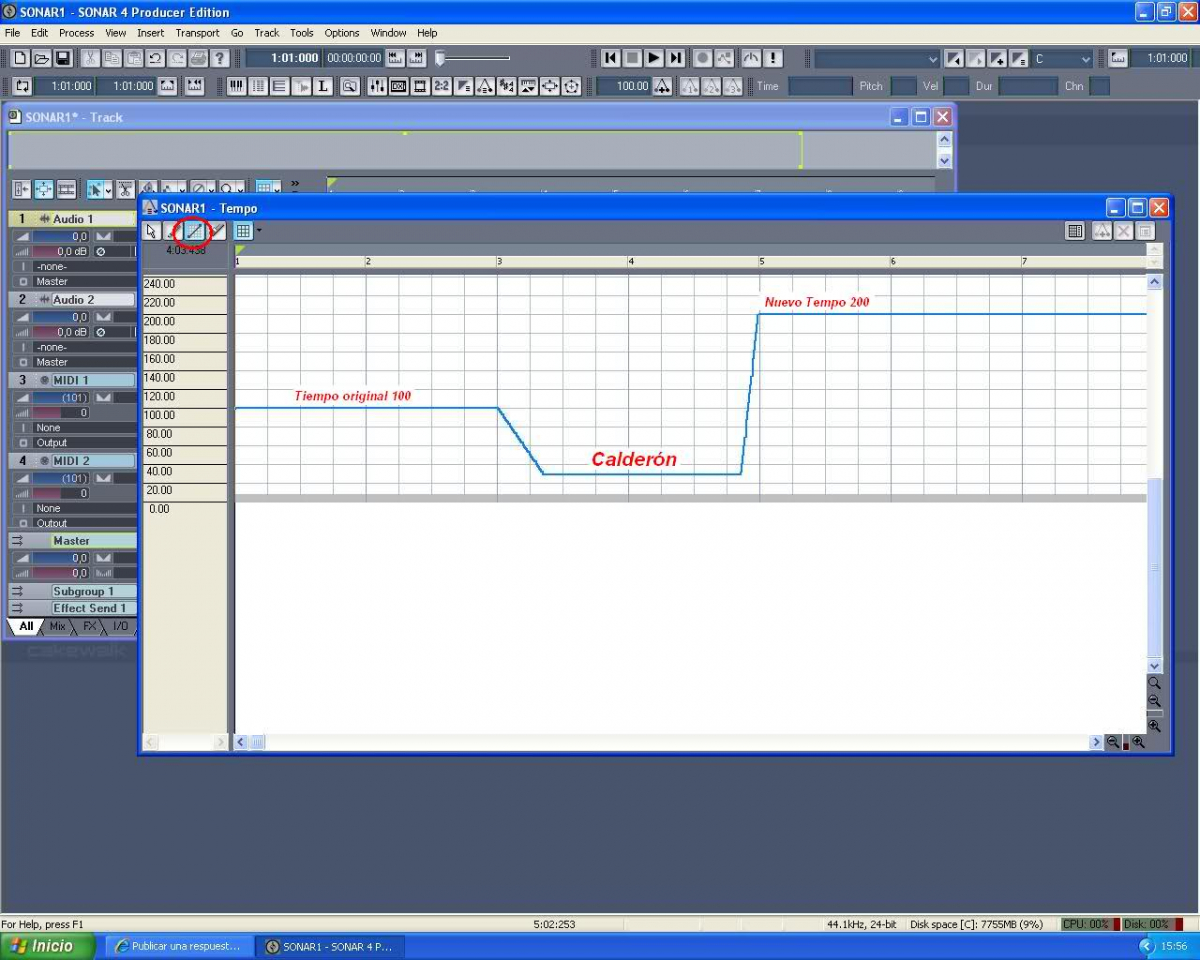Viewport: 1200px width, 960px height.
Task: Click the Save file toolbar icon
Action: (63, 59)
